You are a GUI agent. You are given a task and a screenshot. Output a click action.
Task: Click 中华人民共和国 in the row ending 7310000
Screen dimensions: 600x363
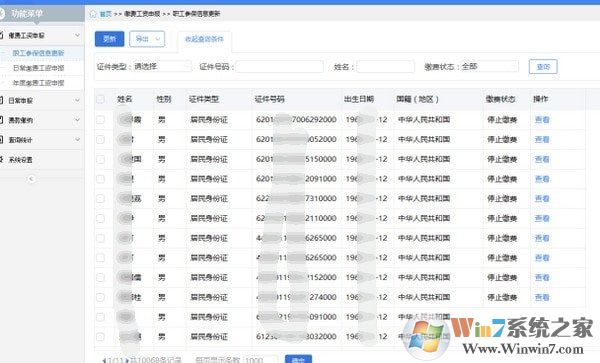pyautogui.click(x=424, y=199)
